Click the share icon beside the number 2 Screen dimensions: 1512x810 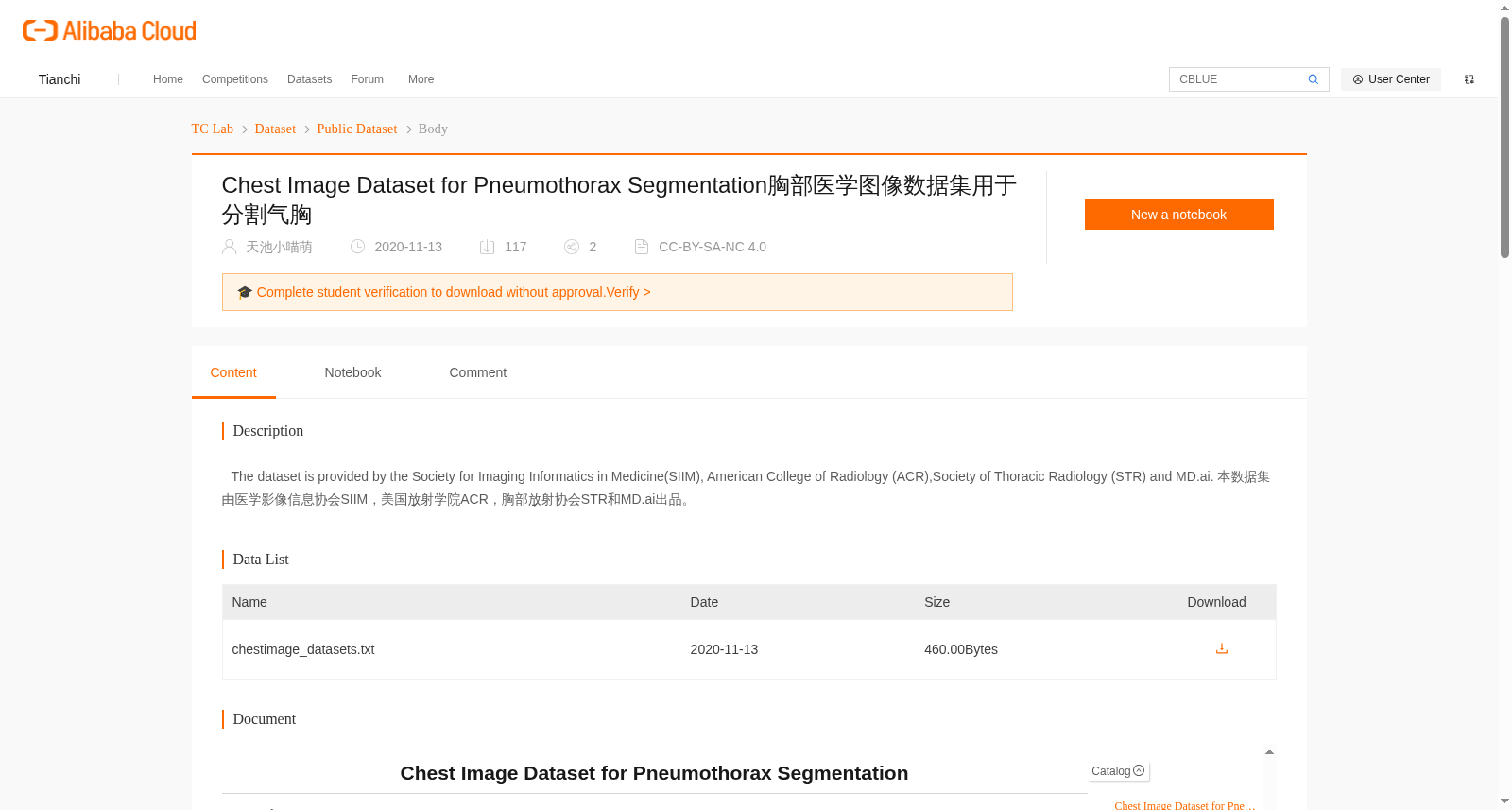572,247
